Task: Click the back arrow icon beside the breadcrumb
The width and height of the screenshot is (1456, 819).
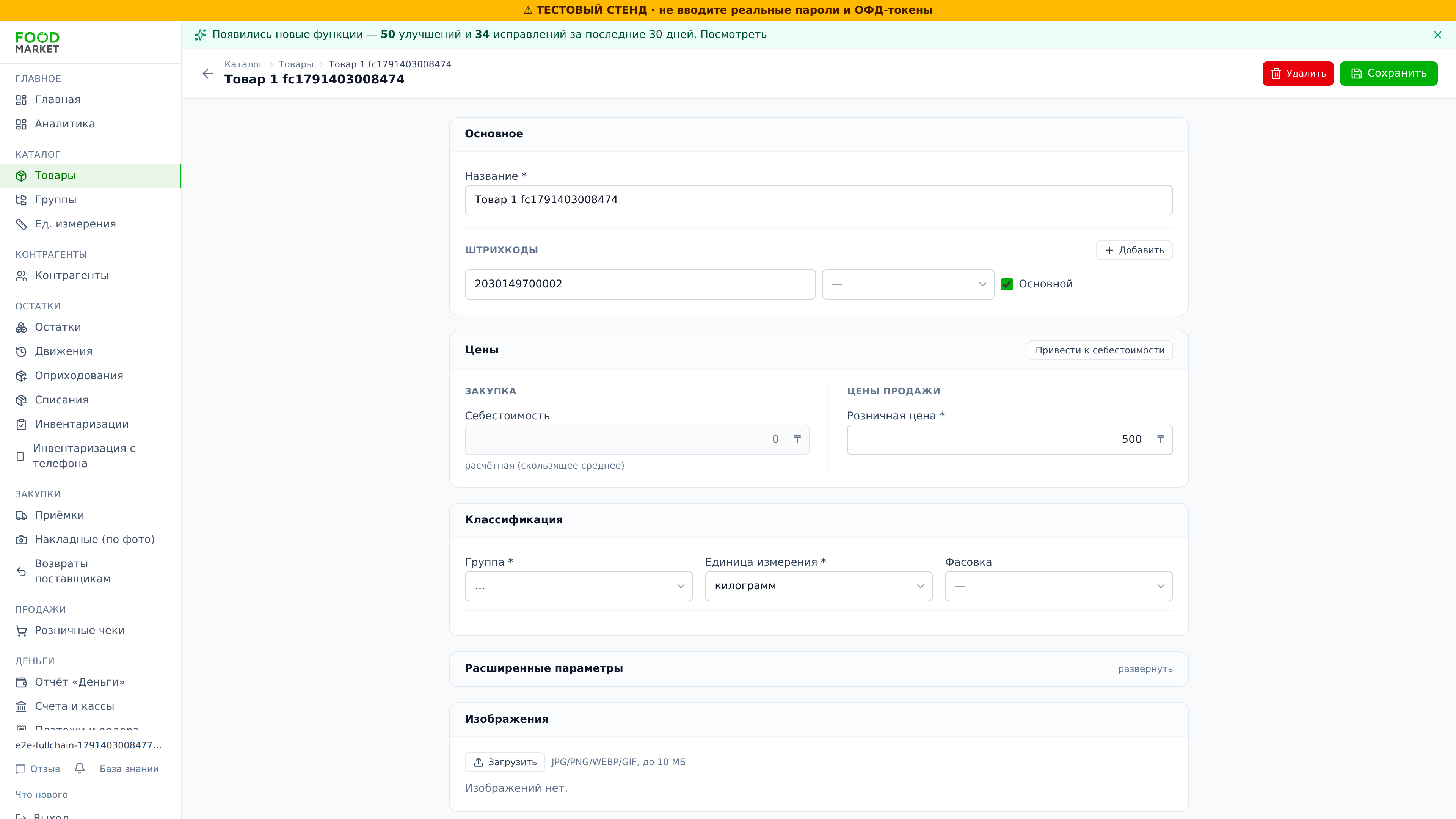Action: pyautogui.click(x=207, y=74)
